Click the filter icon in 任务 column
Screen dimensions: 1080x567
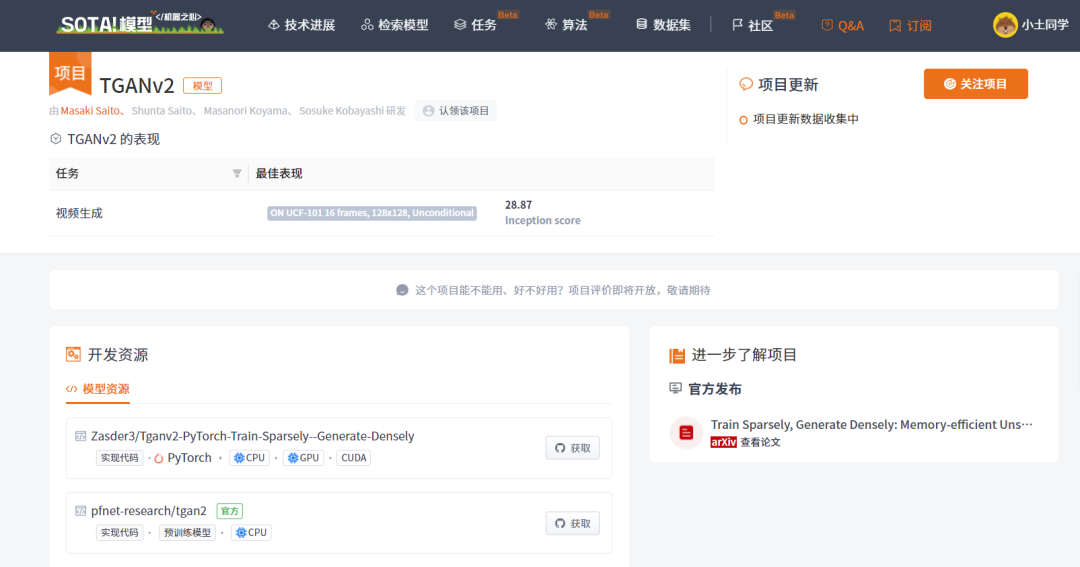point(237,174)
